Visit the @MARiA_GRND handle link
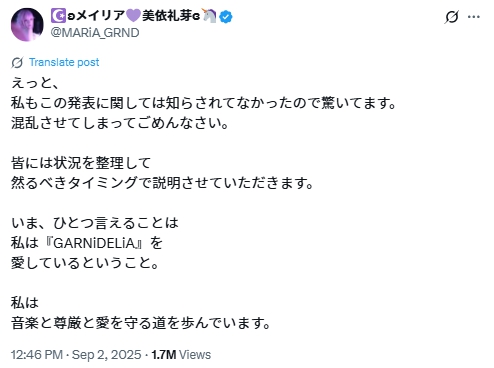 click(95, 33)
